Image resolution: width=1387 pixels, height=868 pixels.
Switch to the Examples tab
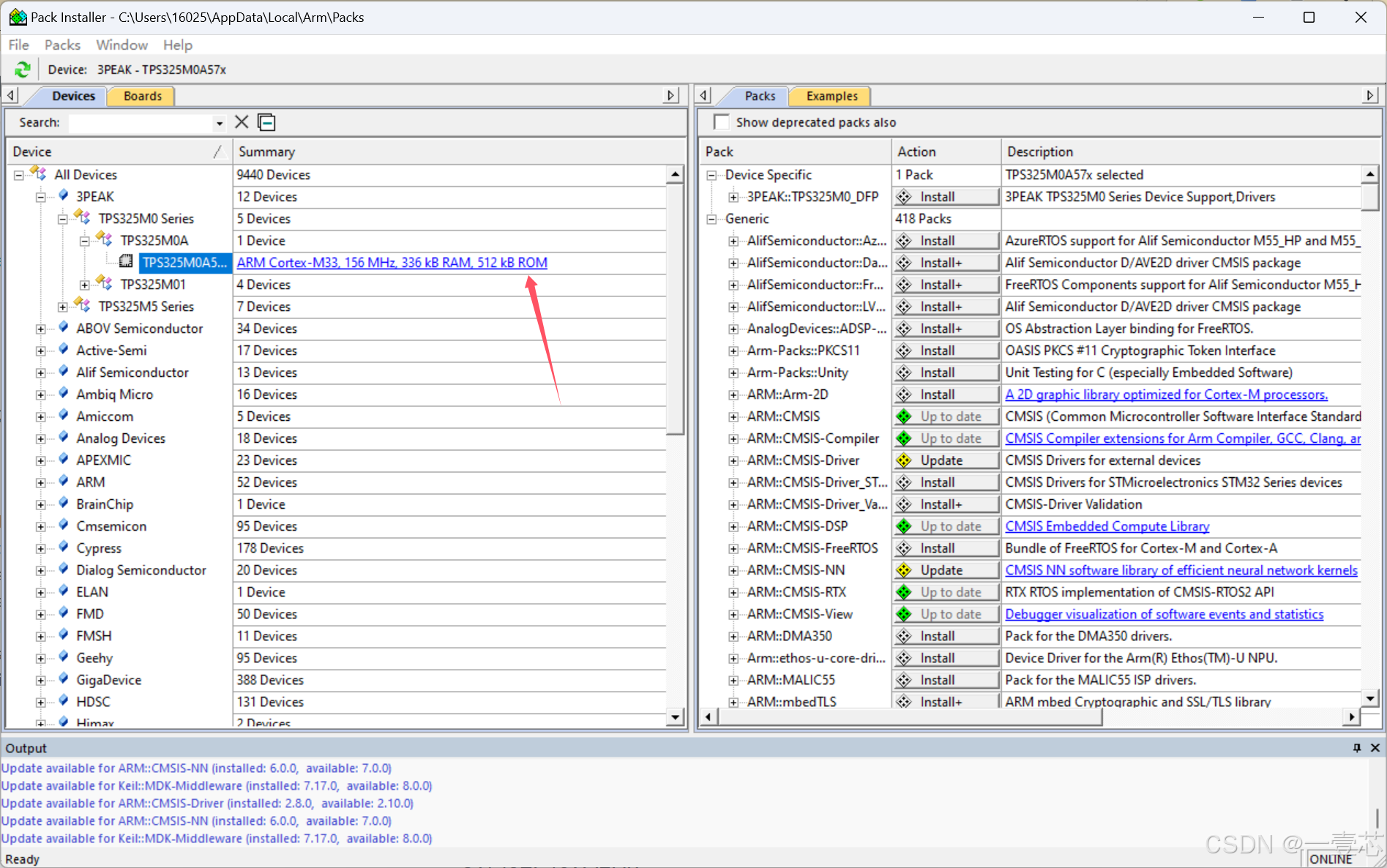(x=832, y=96)
